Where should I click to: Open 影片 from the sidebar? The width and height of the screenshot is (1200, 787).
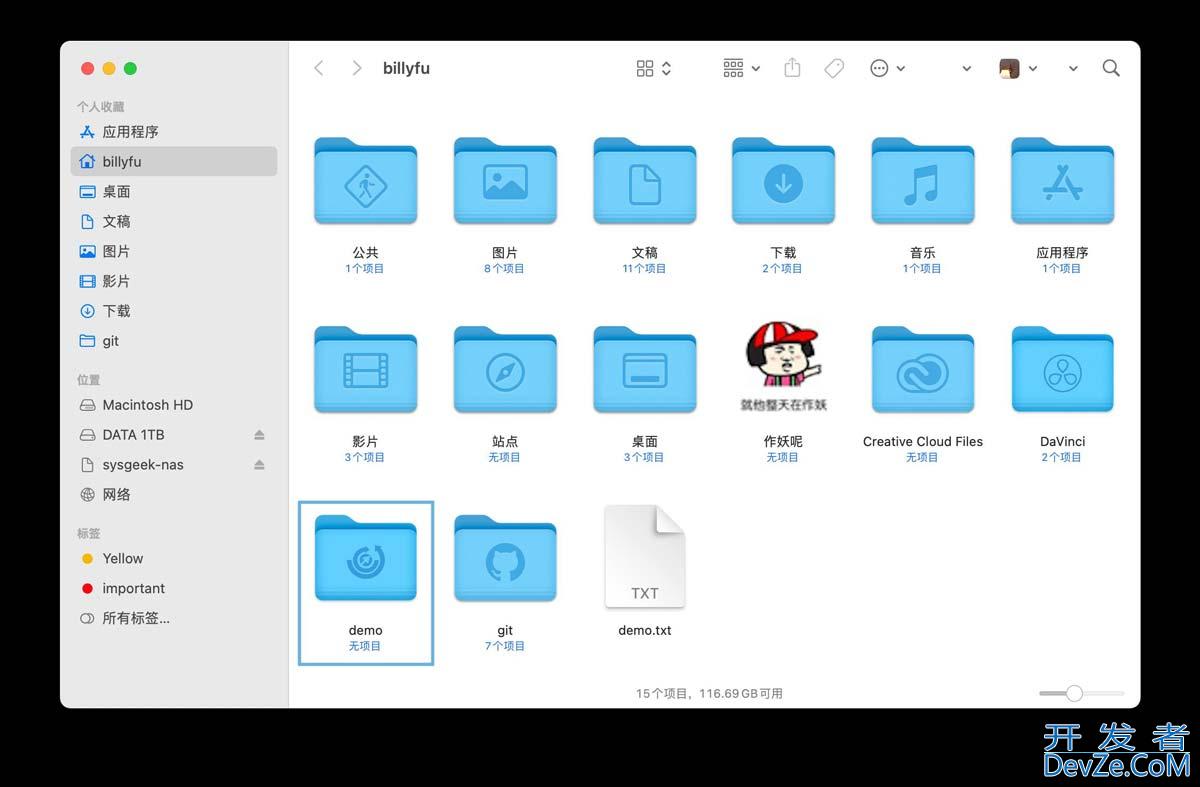174,282
